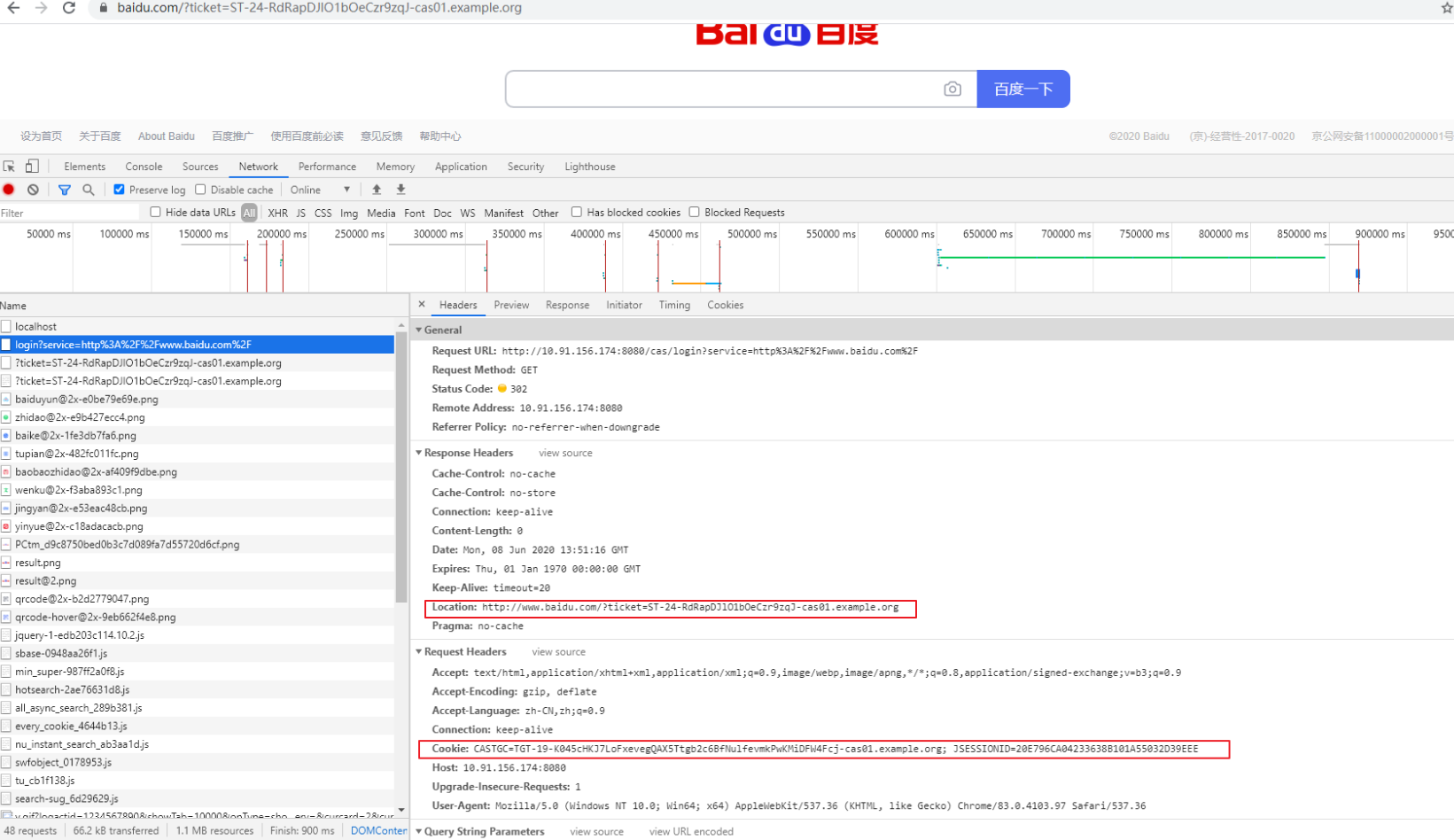
Task: Select the jquery-1-edb203c114.10.2.js request
Action: pyautogui.click(x=197, y=635)
